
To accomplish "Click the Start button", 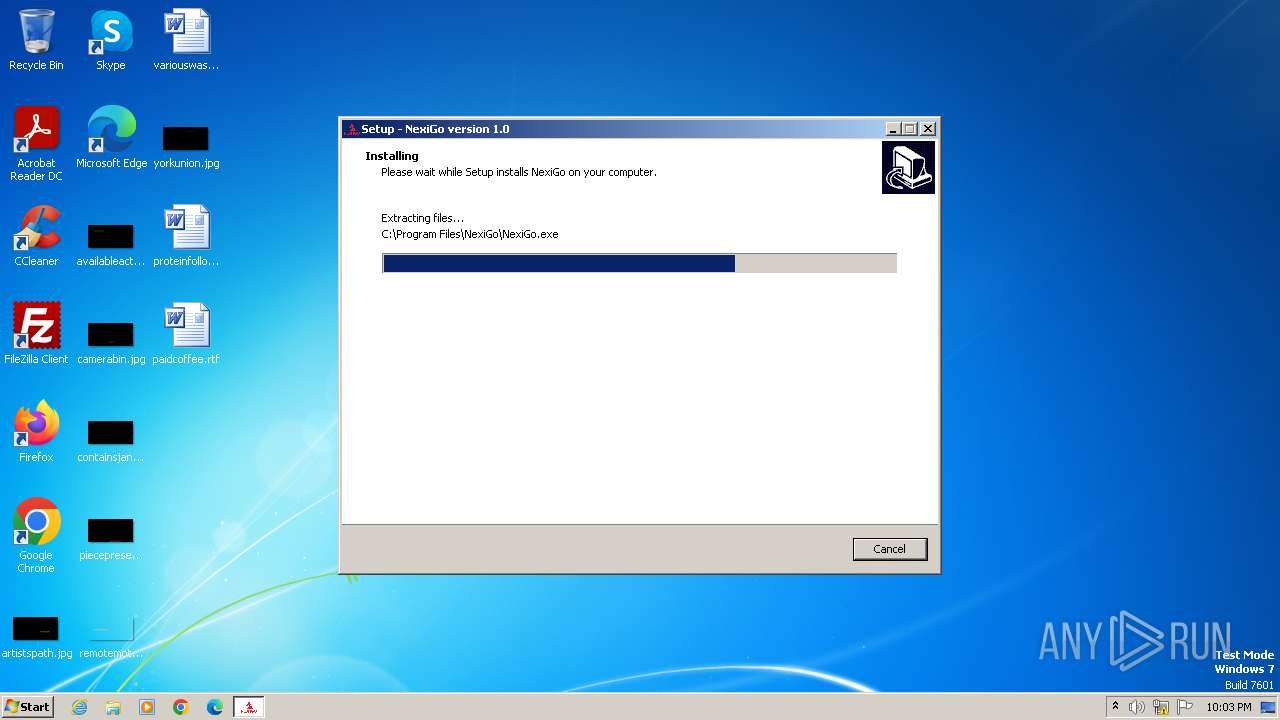I will 28,706.
